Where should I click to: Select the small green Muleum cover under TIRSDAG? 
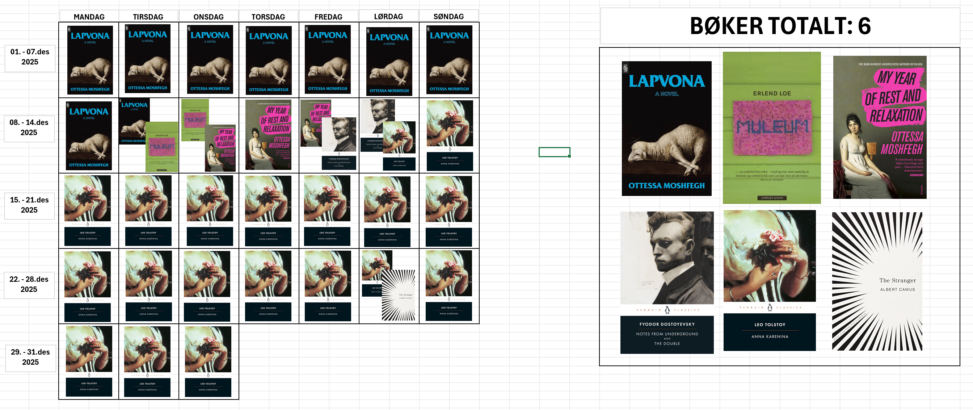coord(160,147)
